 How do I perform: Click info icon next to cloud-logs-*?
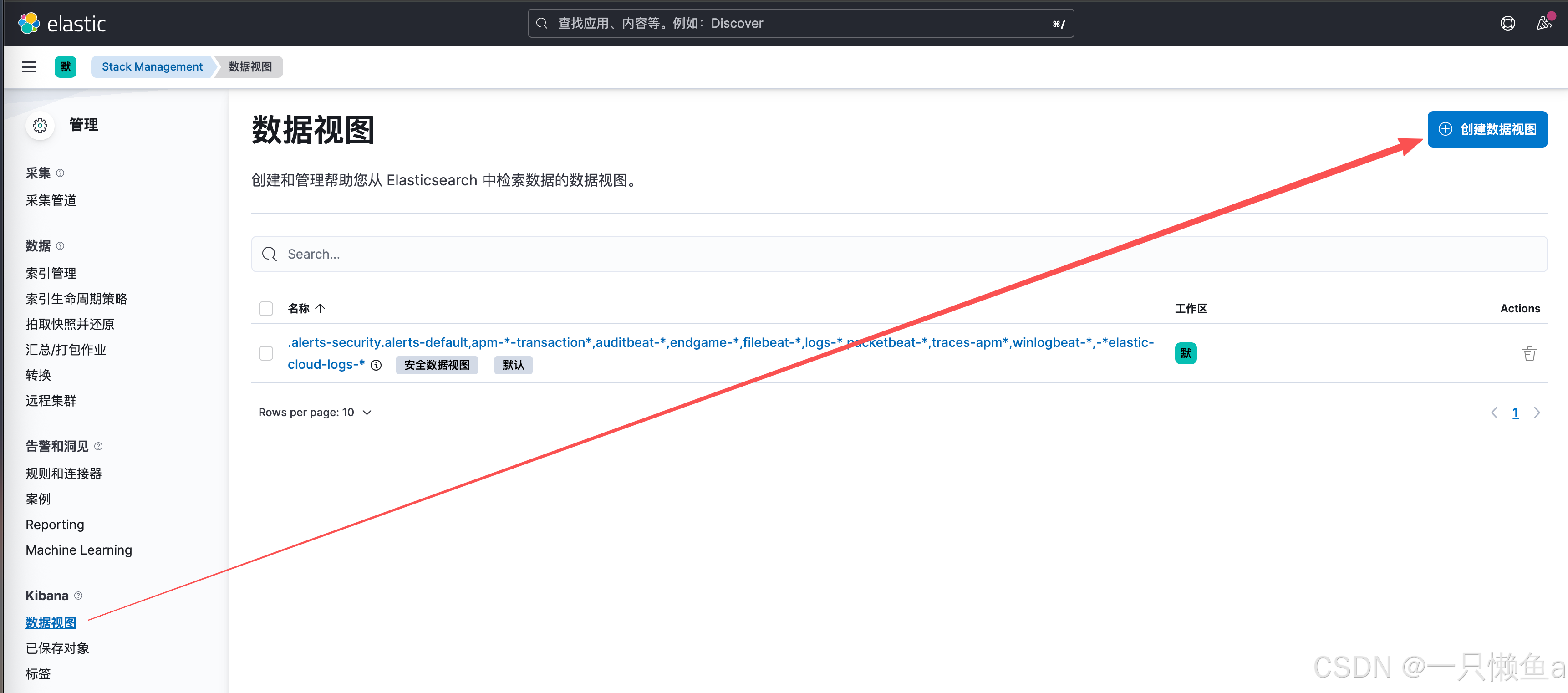point(376,365)
